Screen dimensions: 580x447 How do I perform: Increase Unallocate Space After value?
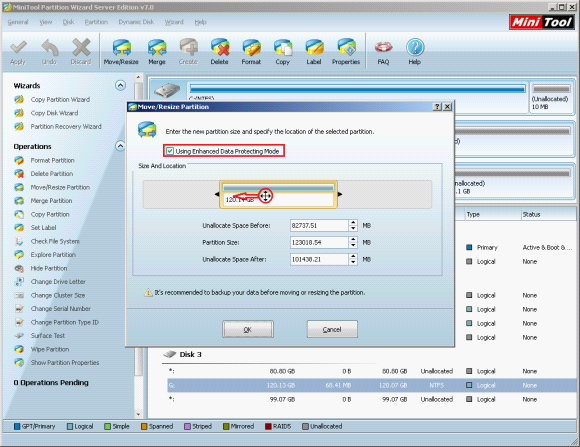pos(353,256)
